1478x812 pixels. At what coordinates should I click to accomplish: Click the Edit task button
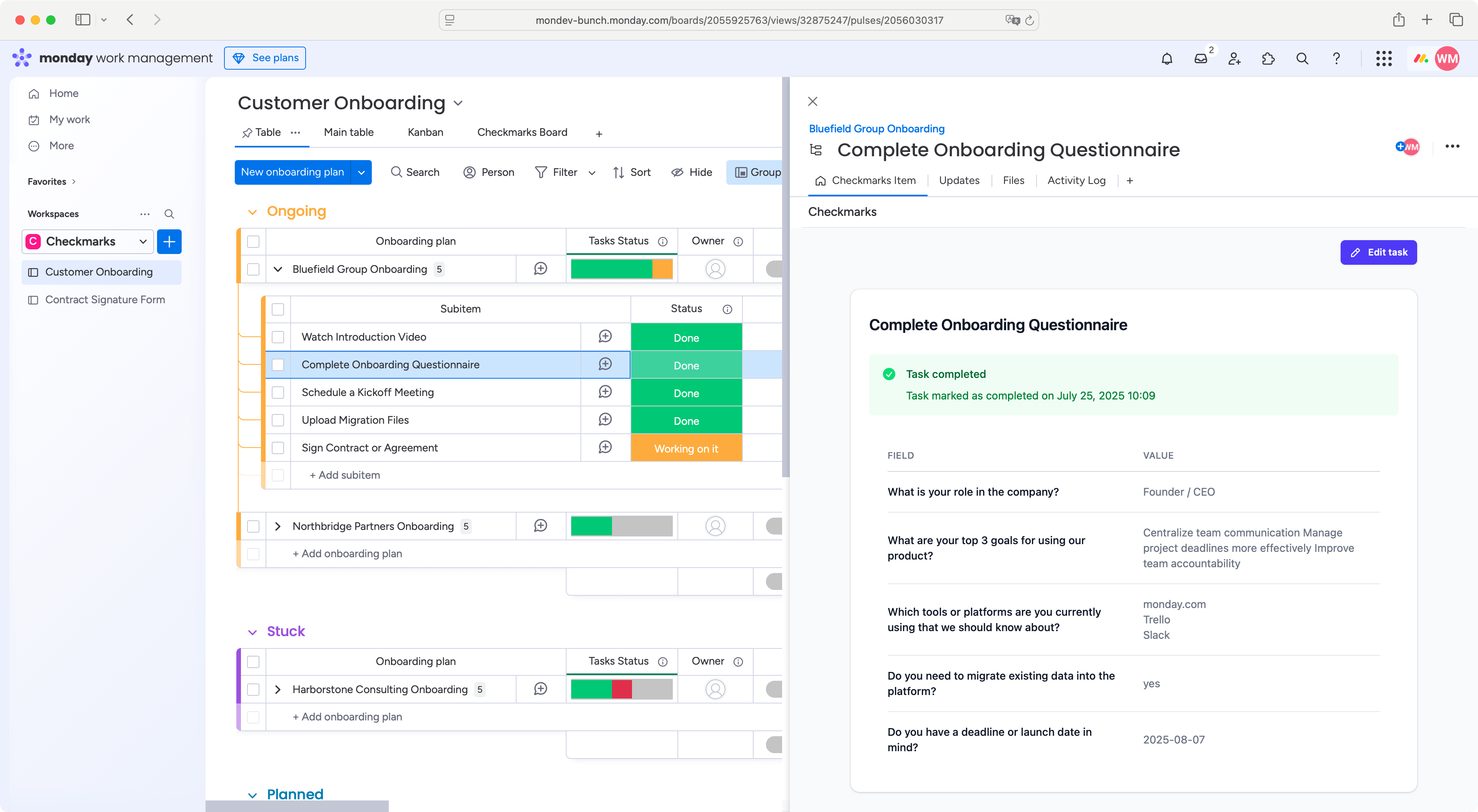click(1378, 252)
